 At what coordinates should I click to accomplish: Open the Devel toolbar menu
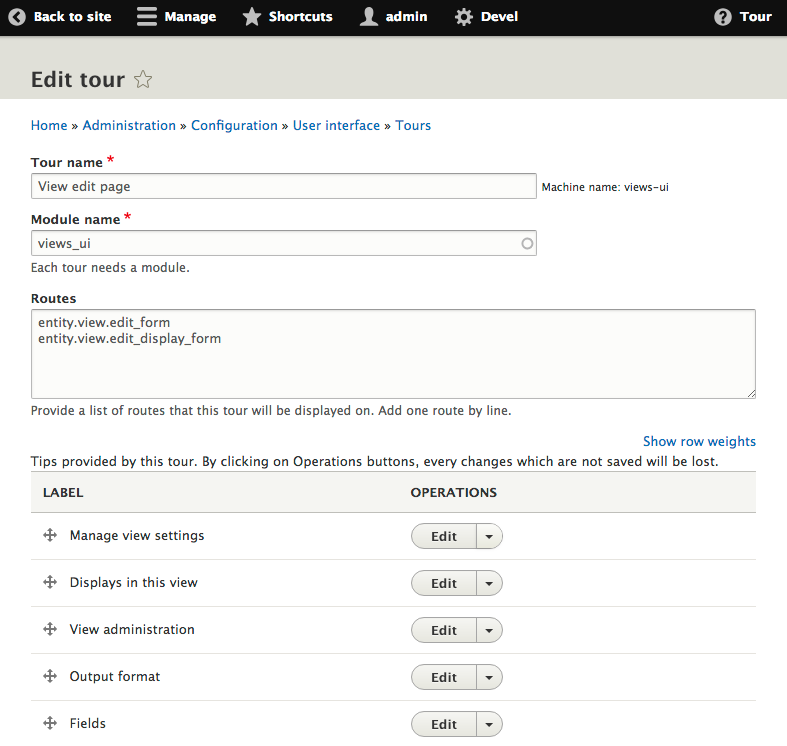[486, 17]
